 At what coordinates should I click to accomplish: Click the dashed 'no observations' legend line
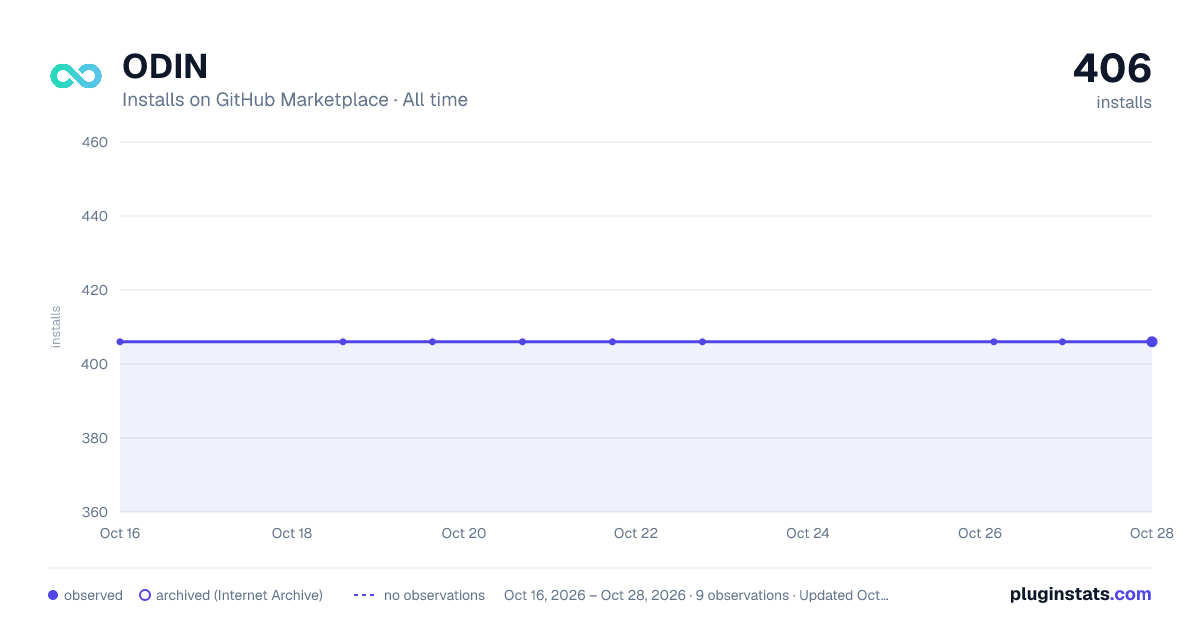[x=364, y=595]
